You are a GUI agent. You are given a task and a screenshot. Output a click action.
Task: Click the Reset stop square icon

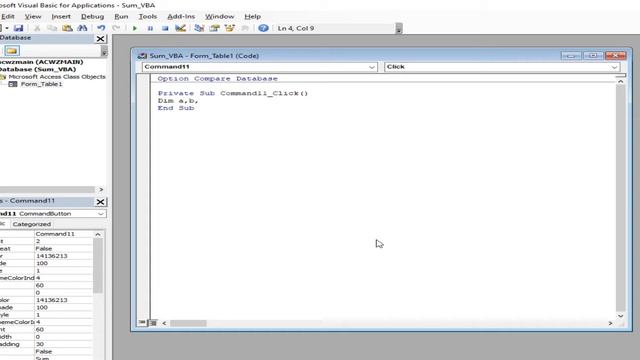coord(165,28)
